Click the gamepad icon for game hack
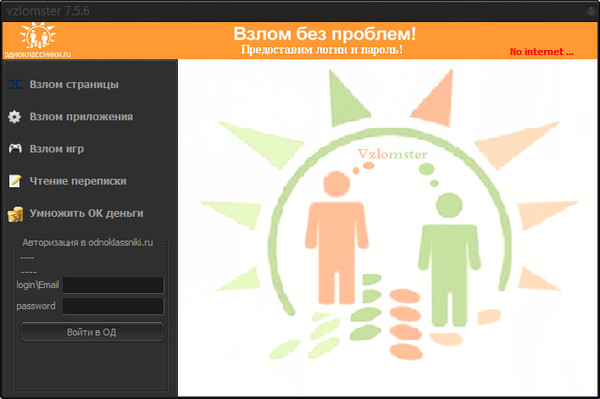The width and height of the screenshot is (600, 399). coord(15,148)
